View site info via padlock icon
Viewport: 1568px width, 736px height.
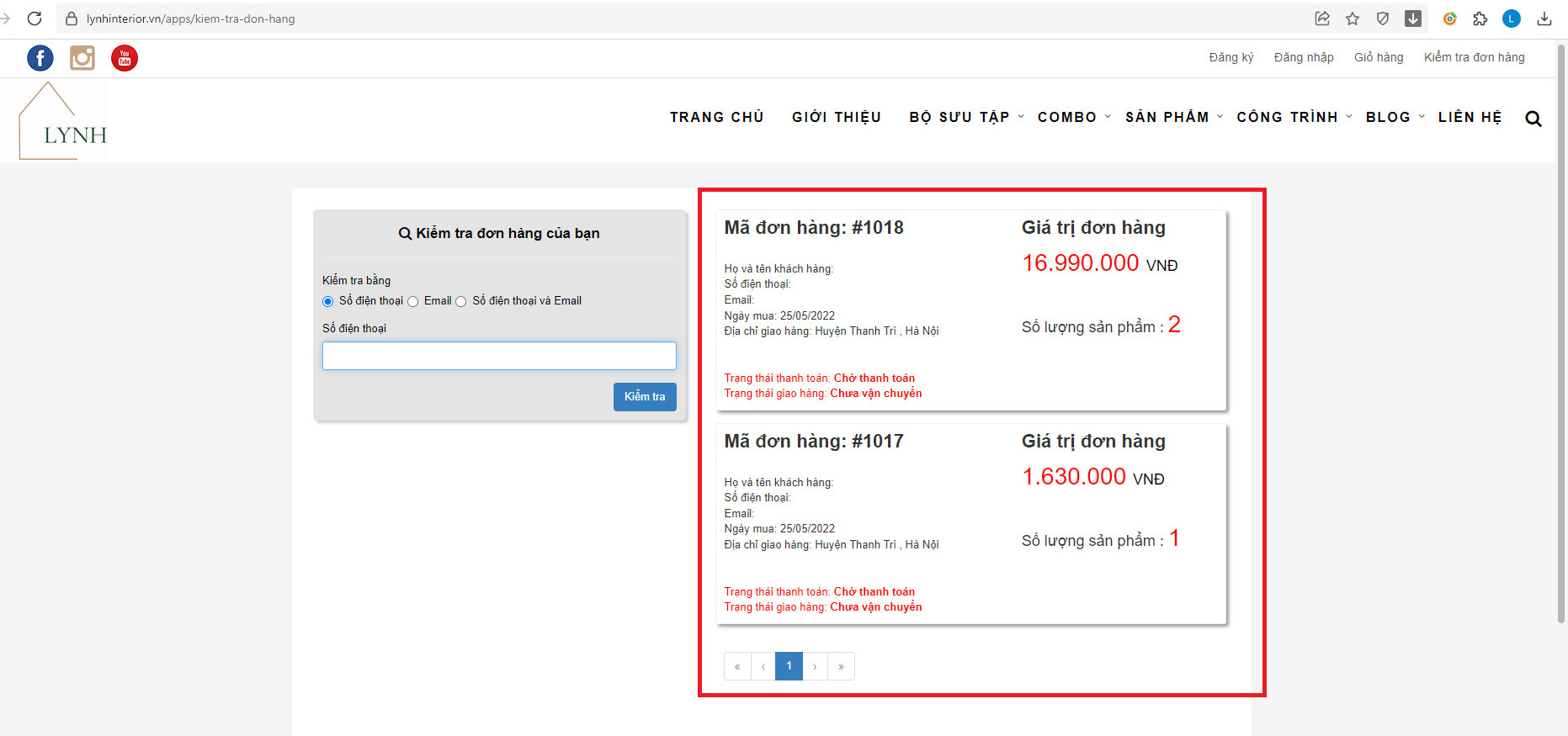[x=72, y=19]
